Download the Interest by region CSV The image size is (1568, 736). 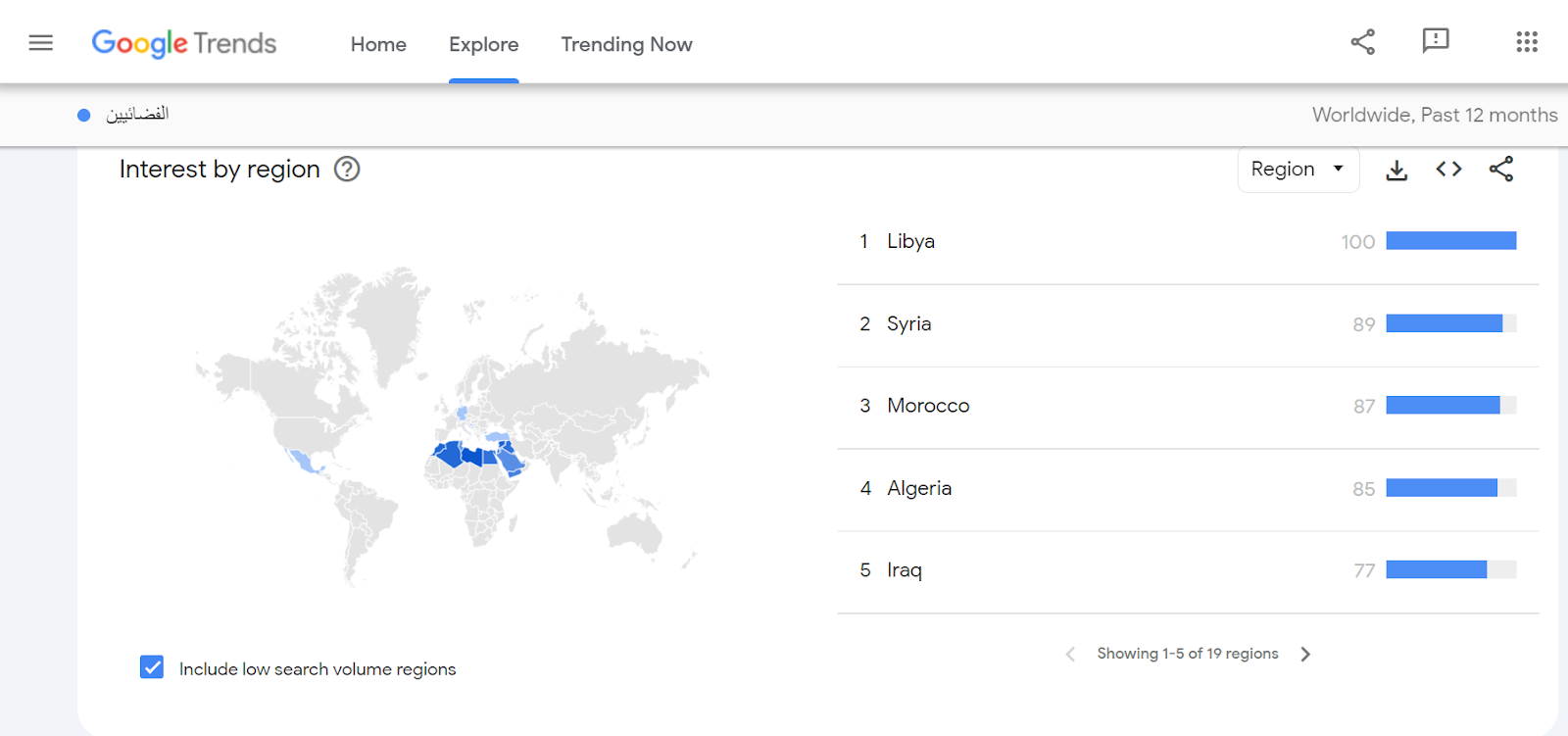(1396, 170)
